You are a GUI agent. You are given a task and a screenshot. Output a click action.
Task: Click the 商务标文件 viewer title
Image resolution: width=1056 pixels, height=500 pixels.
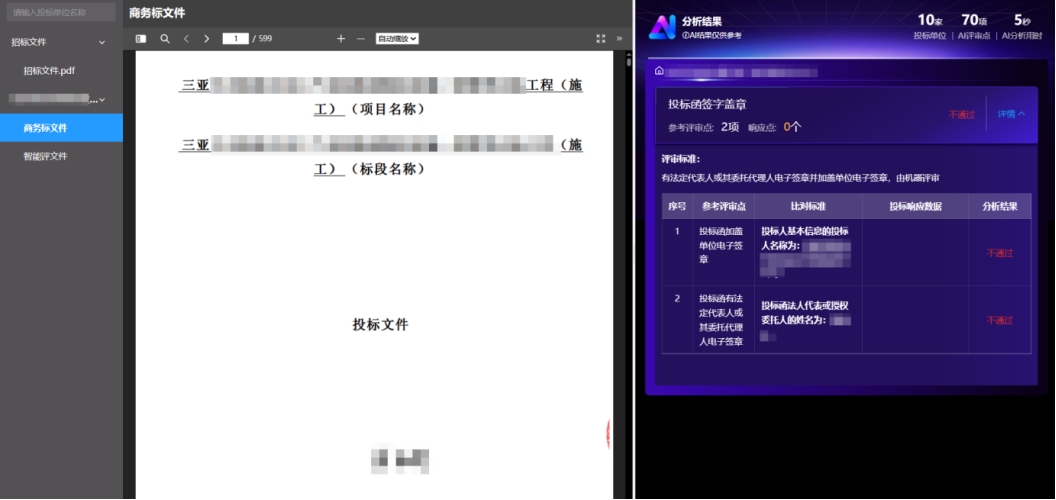pyautogui.click(x=157, y=13)
